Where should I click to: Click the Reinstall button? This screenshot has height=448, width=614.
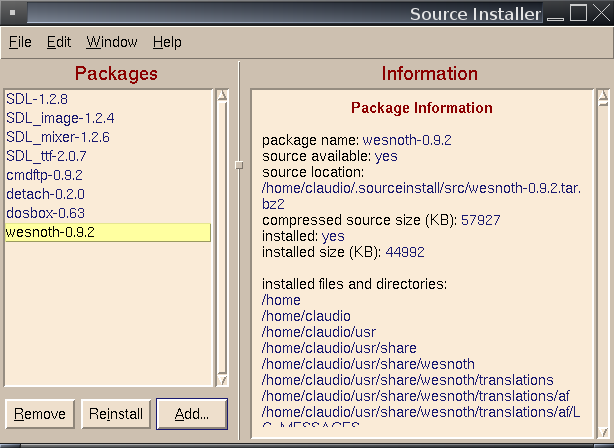coord(116,414)
